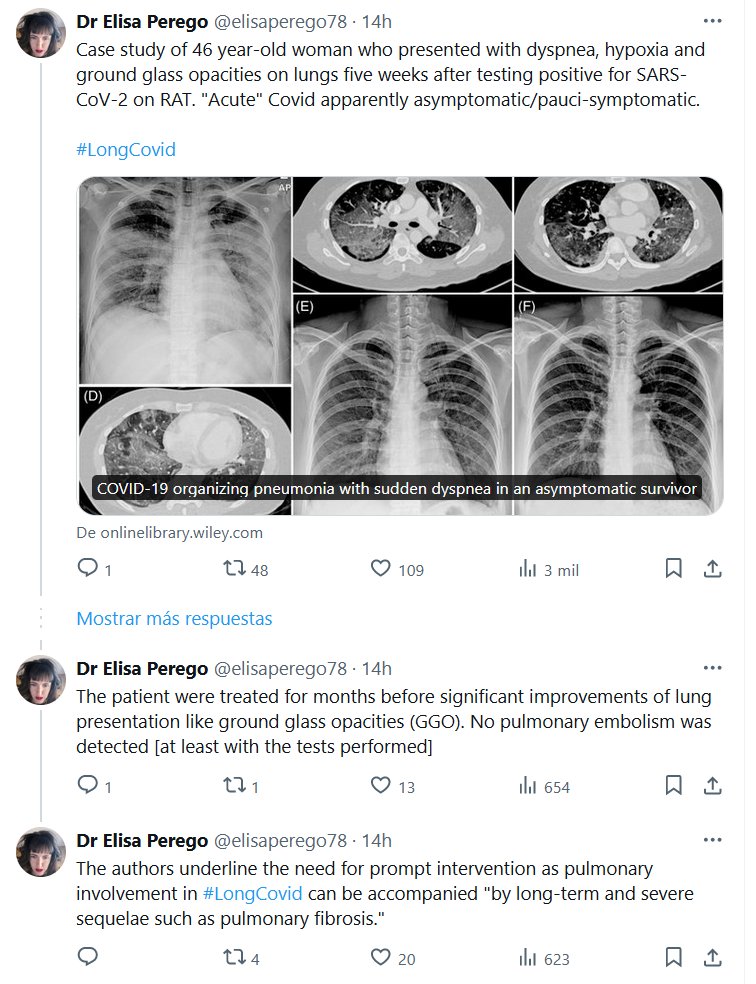The width and height of the screenshot is (756, 984).
Task: Retweet the pulmonary fibrosis tweet with 4 retweets
Action: (x=234, y=958)
